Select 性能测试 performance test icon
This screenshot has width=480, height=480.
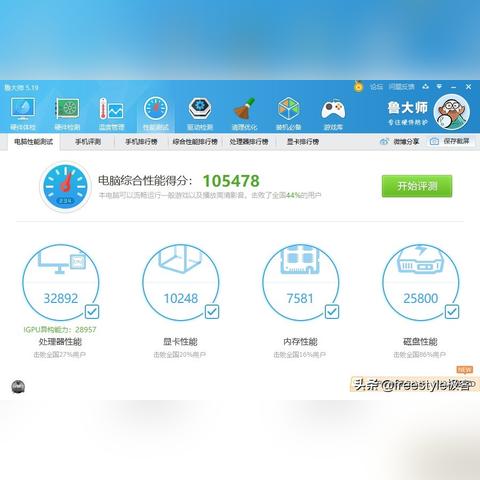coord(156,113)
